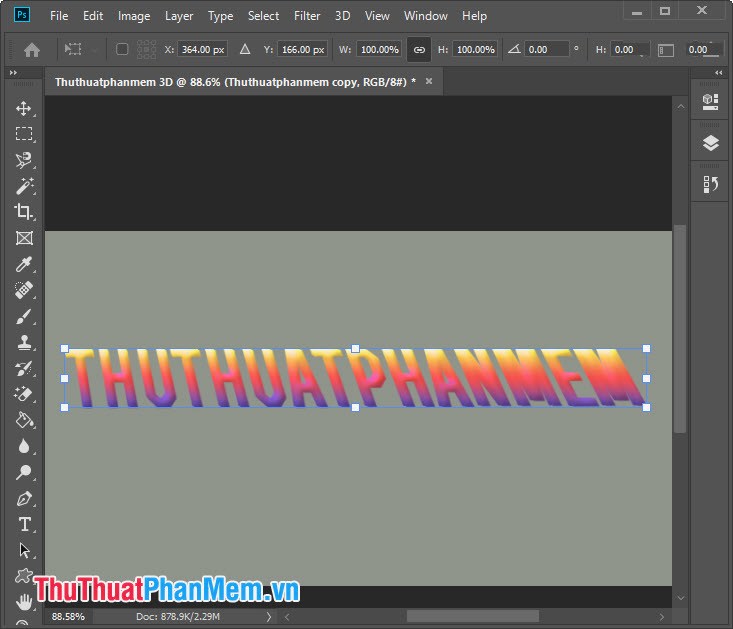Toggle maintain aspect ratio link
733x629 pixels.
pos(419,50)
